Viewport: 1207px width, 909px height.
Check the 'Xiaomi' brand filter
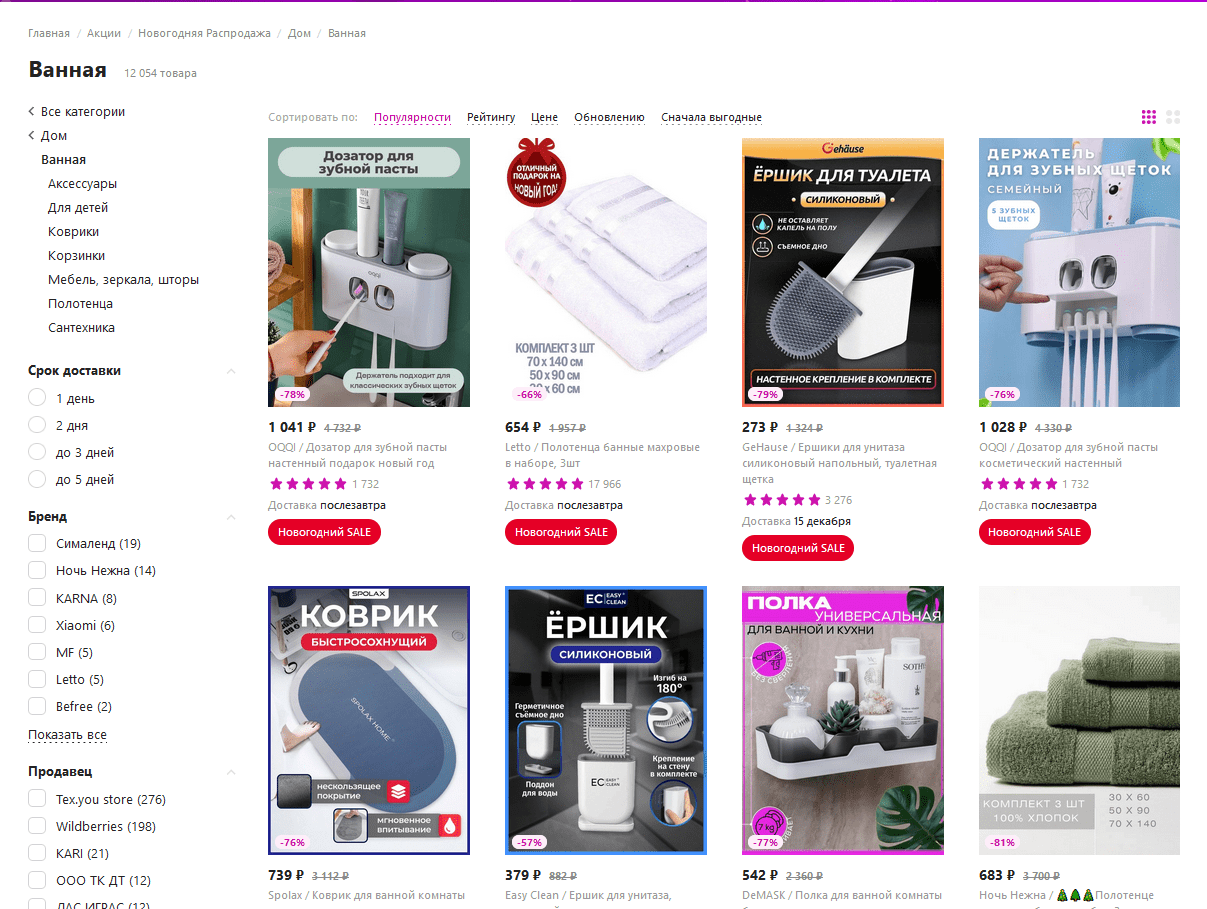tap(37, 625)
